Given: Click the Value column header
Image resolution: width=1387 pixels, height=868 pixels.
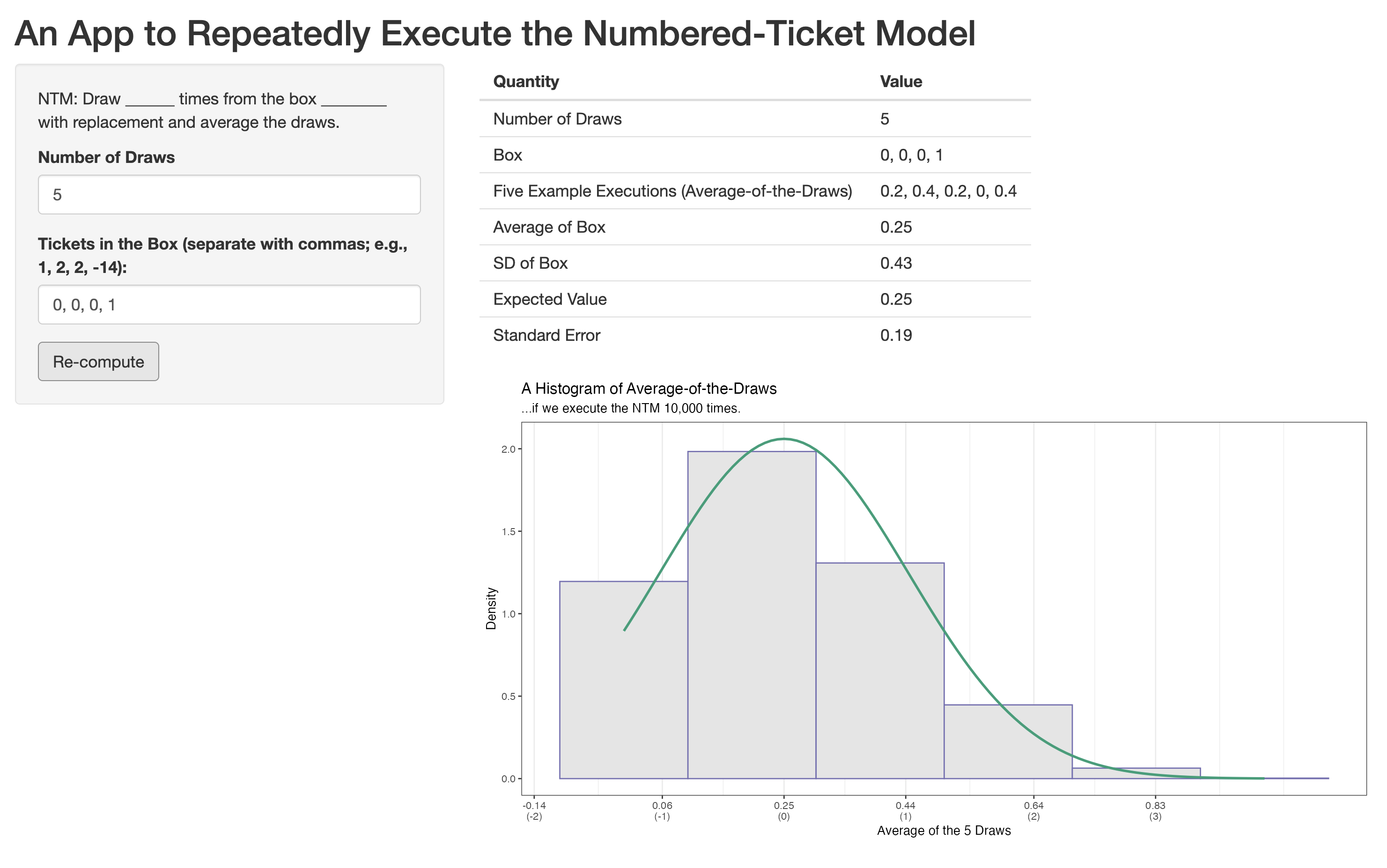Looking at the screenshot, I should point(901,81).
